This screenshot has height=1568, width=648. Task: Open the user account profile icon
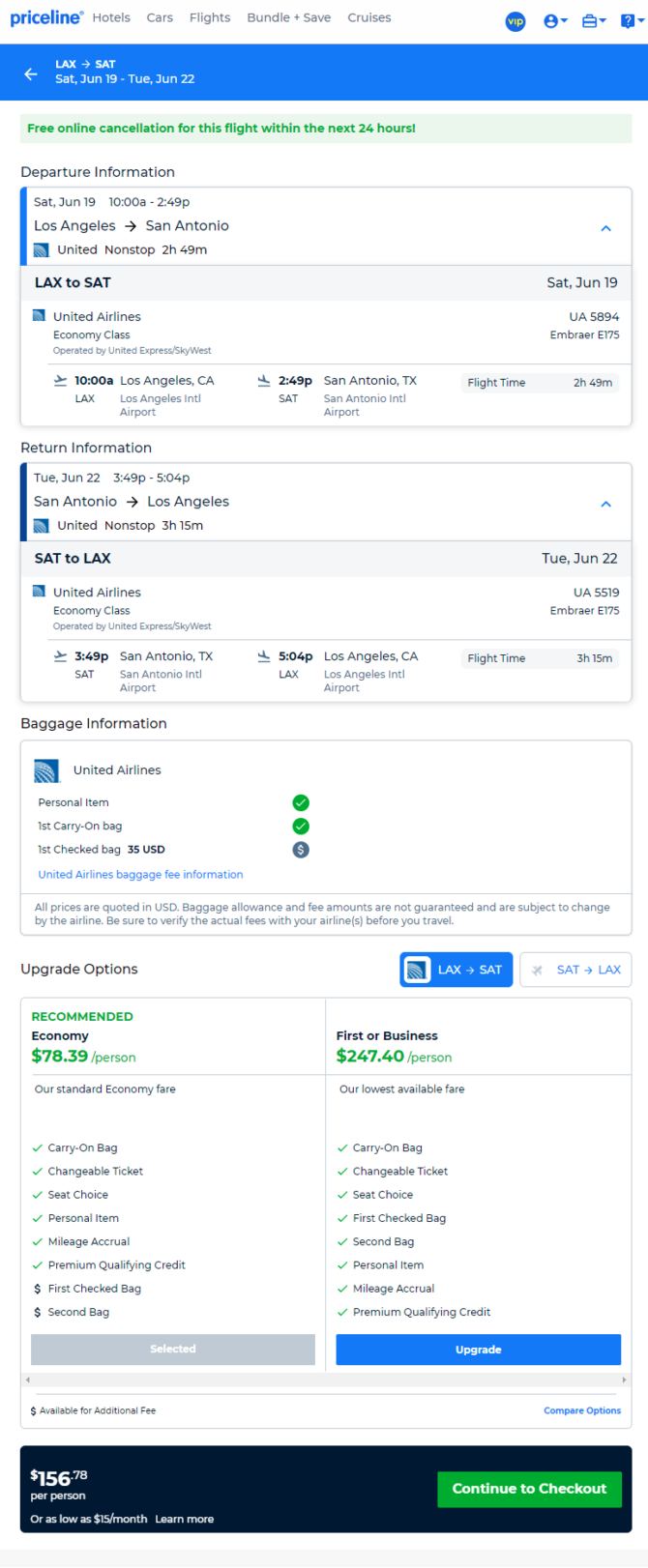coord(555,21)
